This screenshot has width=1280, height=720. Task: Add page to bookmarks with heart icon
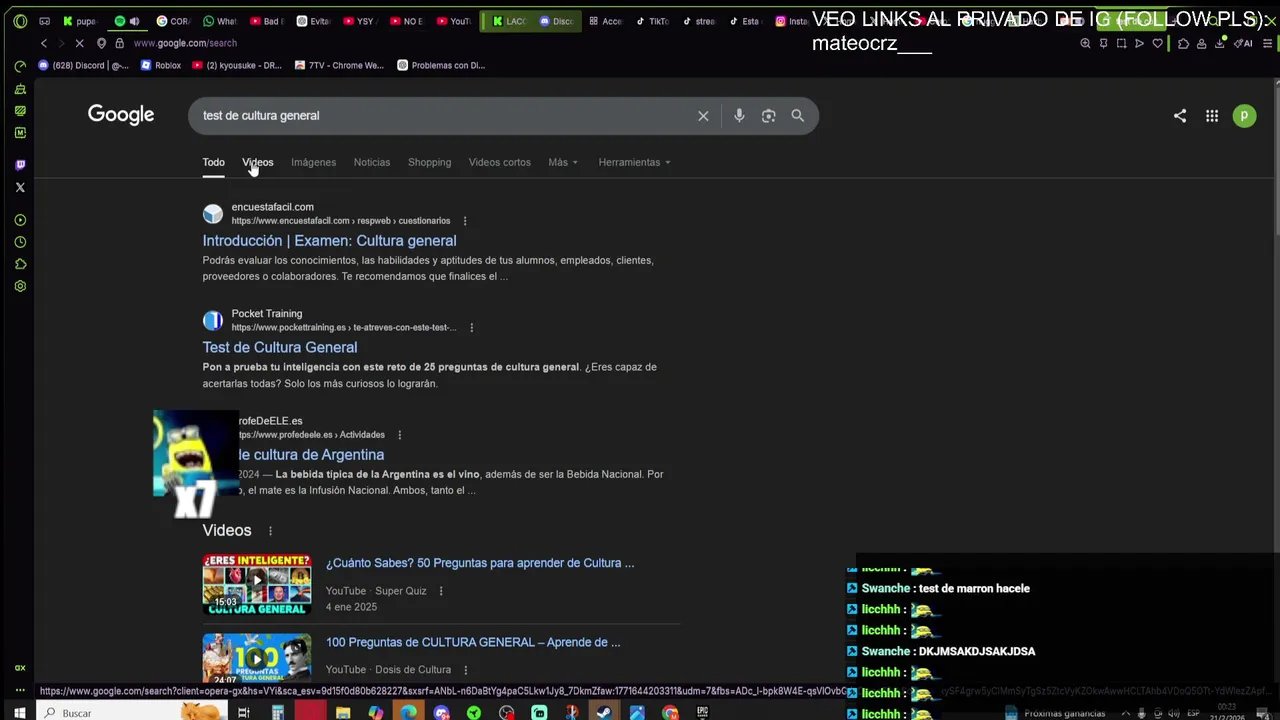(x=1157, y=43)
